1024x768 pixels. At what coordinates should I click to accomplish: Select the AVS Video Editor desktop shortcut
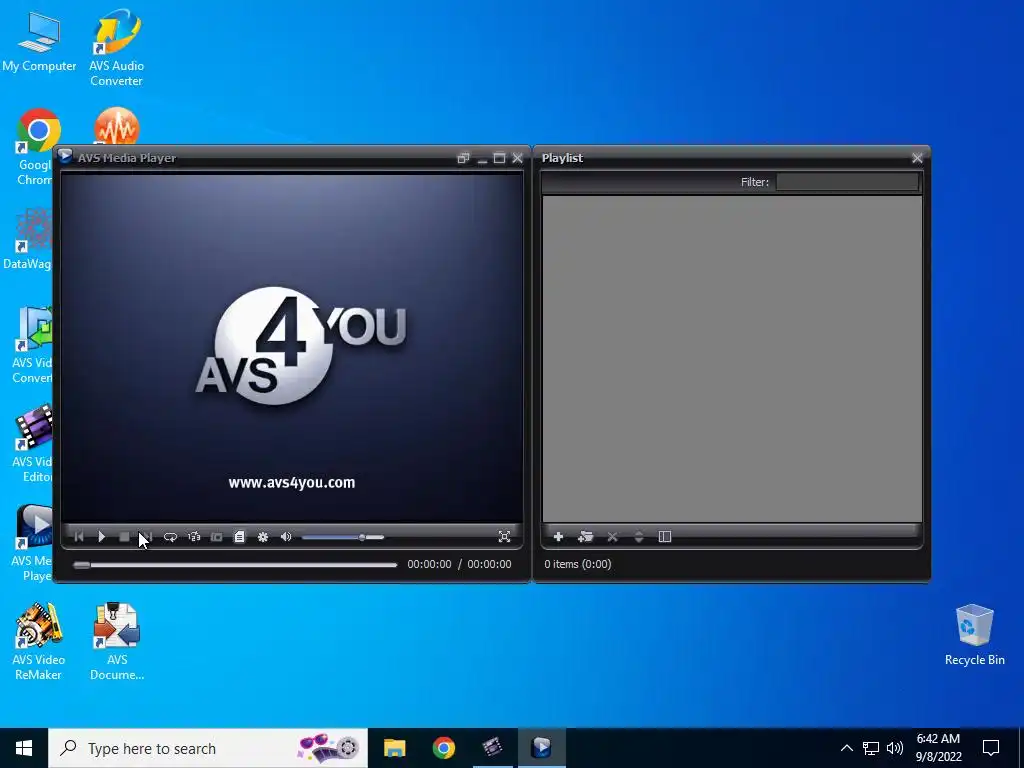[x=33, y=444]
